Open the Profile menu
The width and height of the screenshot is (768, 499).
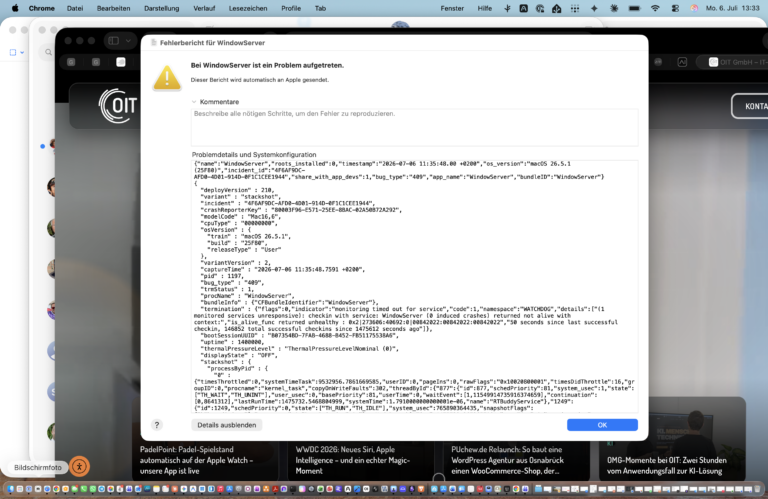(x=291, y=8)
